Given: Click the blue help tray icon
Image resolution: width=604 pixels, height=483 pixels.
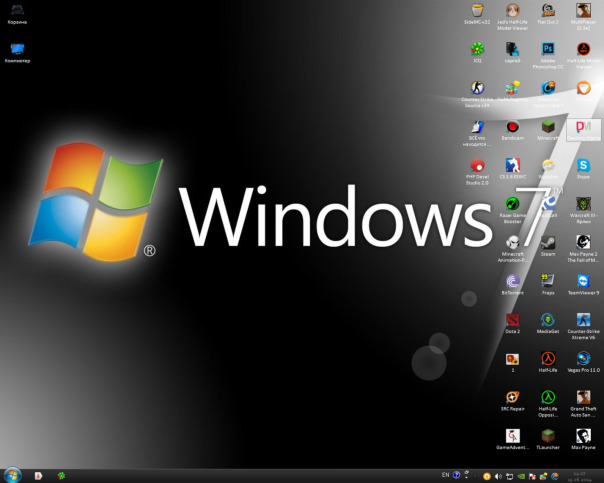Looking at the screenshot, I should (x=456, y=475).
